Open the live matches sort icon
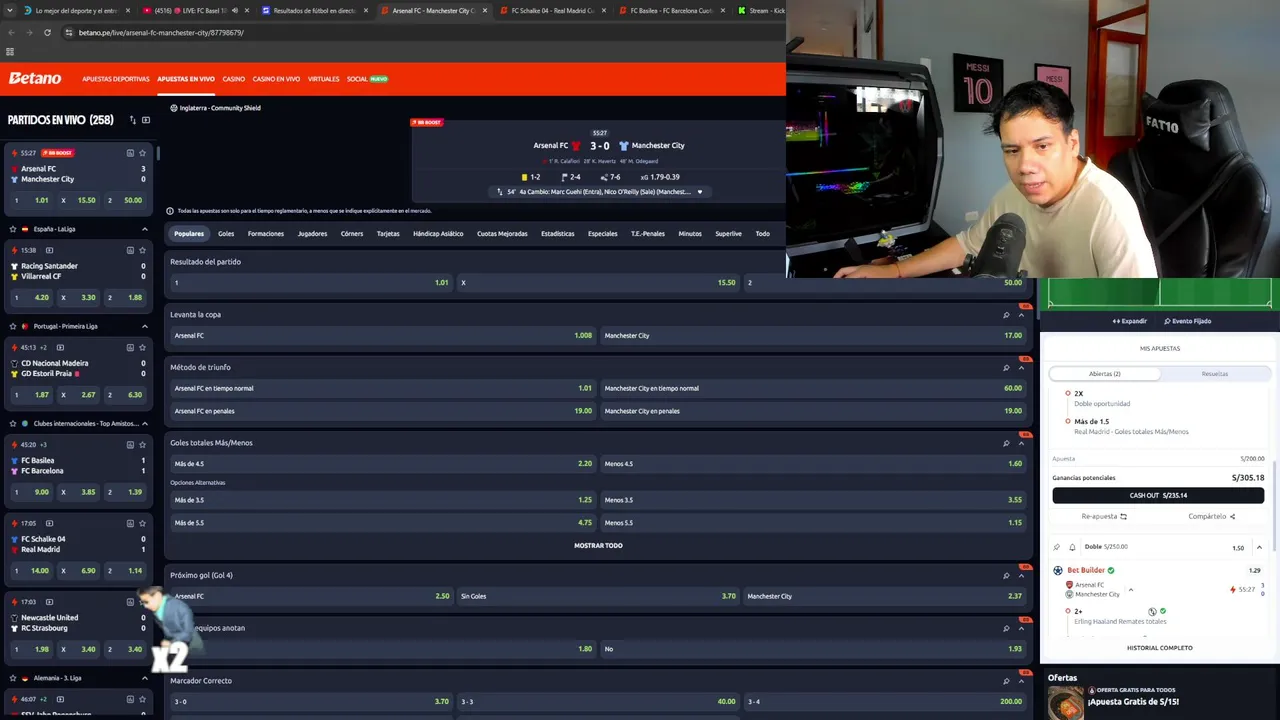 (x=132, y=120)
